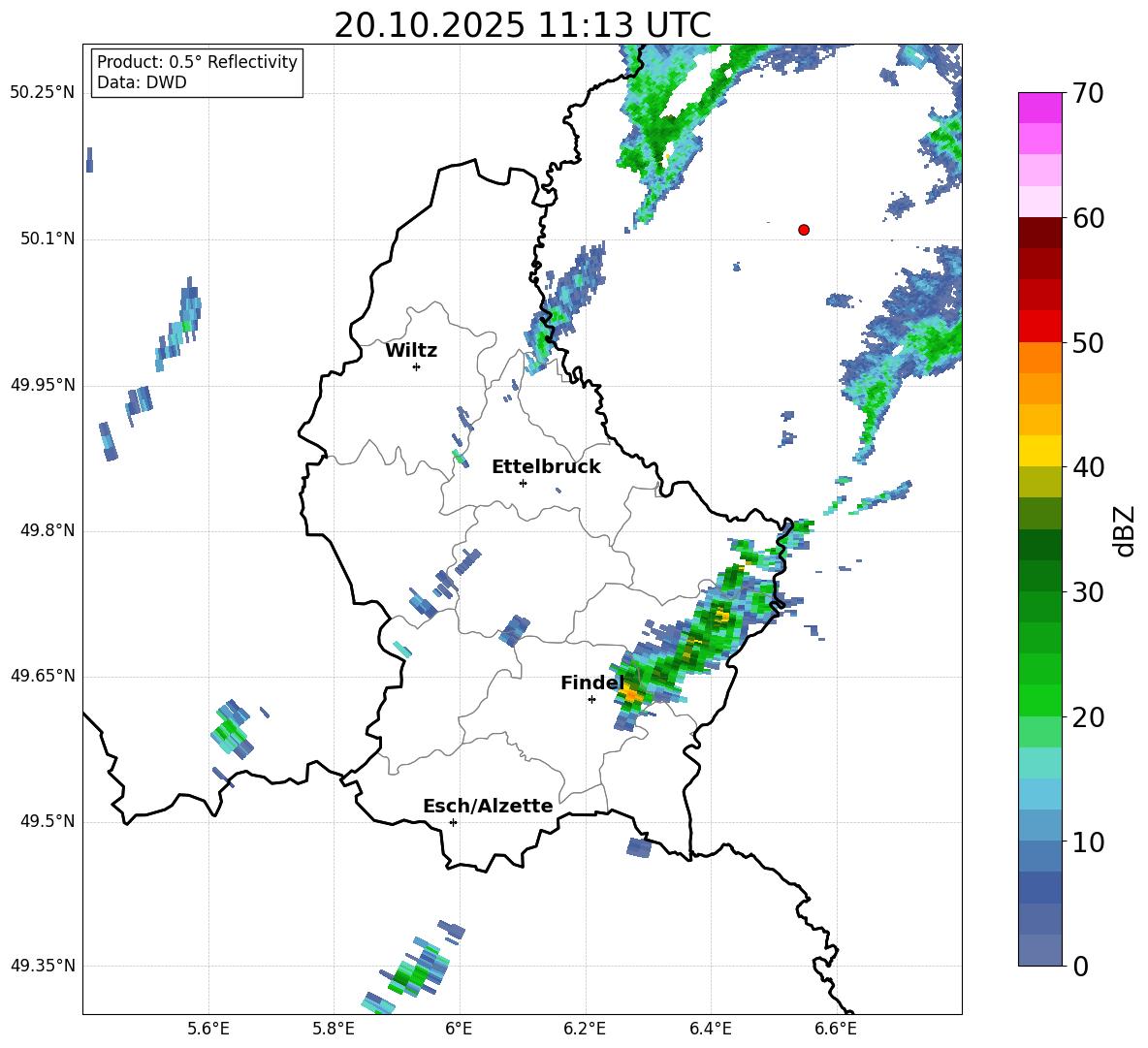Click the dBZ colorbar axis label
Viewport: 1148px width, 1048px height.
pyautogui.click(x=1125, y=530)
